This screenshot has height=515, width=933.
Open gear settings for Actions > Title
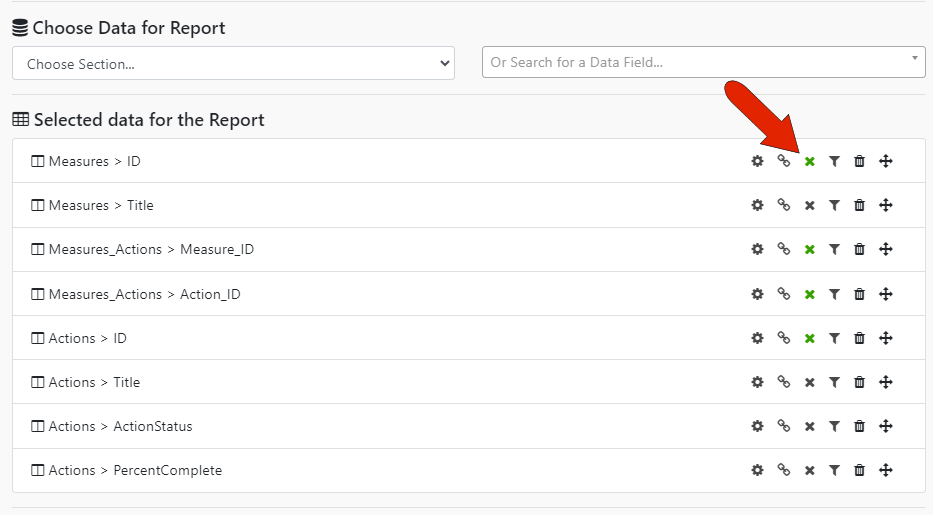[x=757, y=382]
